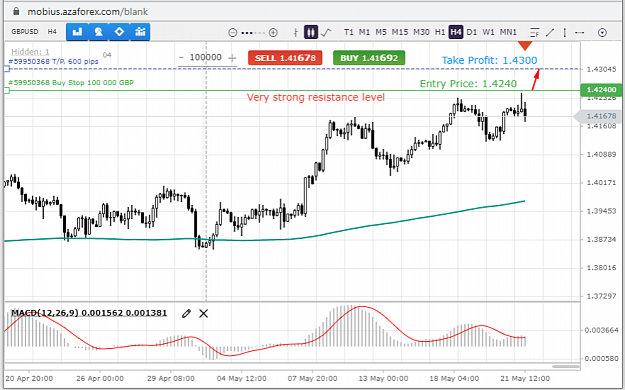Click the 100000 volume input field

coord(206,57)
